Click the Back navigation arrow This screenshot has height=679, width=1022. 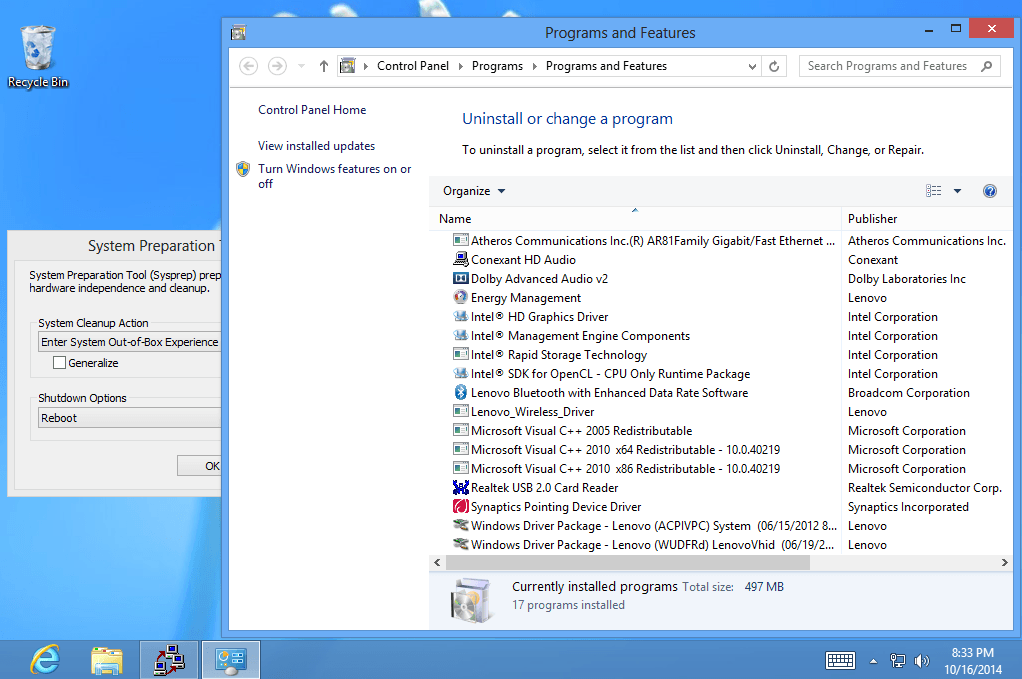pos(248,66)
